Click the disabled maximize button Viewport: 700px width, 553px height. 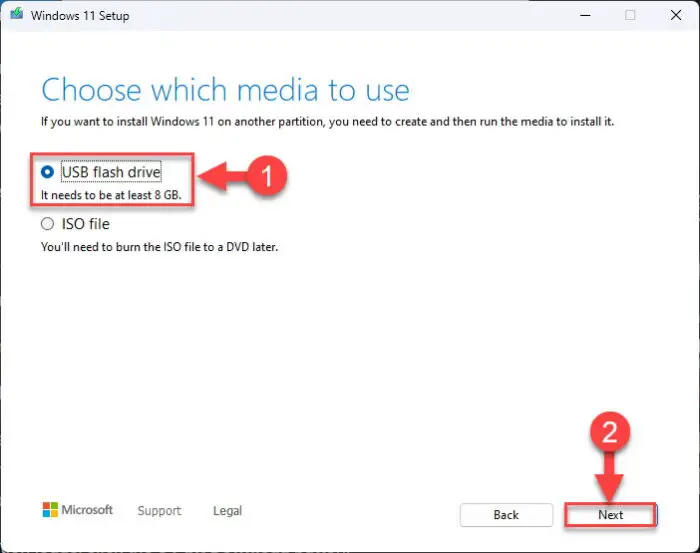point(630,16)
